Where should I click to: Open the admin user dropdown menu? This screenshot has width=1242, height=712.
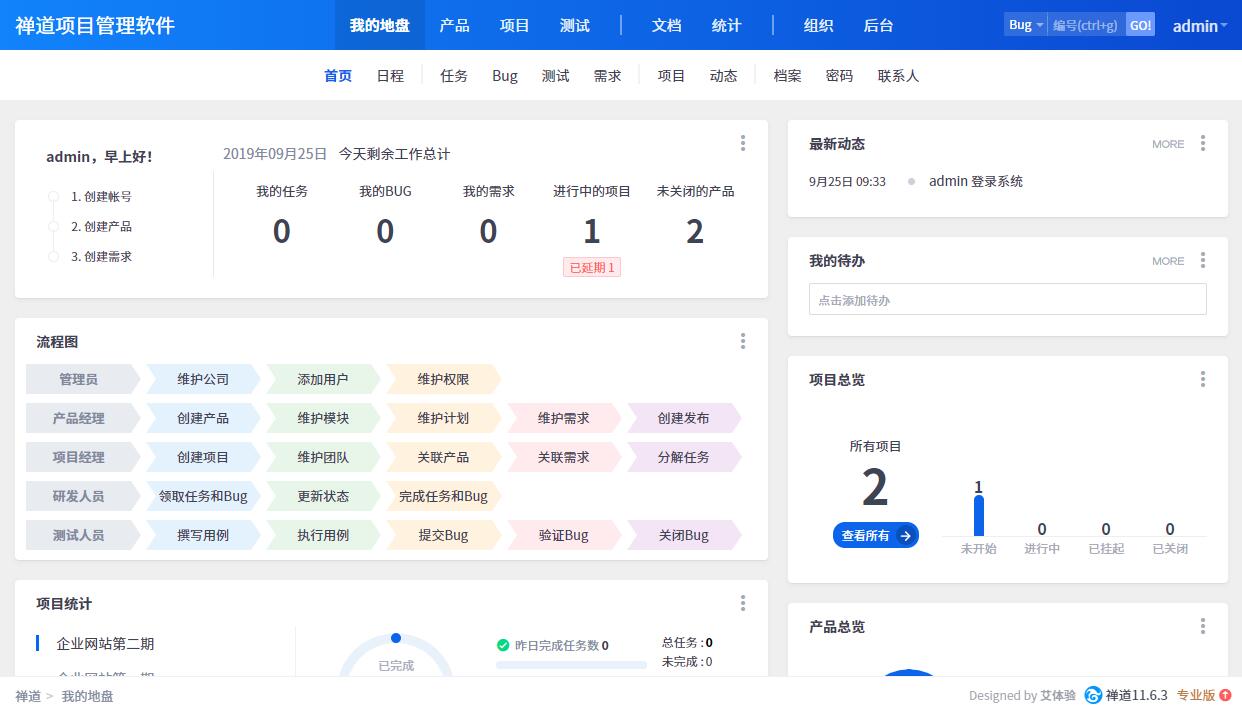[1199, 26]
